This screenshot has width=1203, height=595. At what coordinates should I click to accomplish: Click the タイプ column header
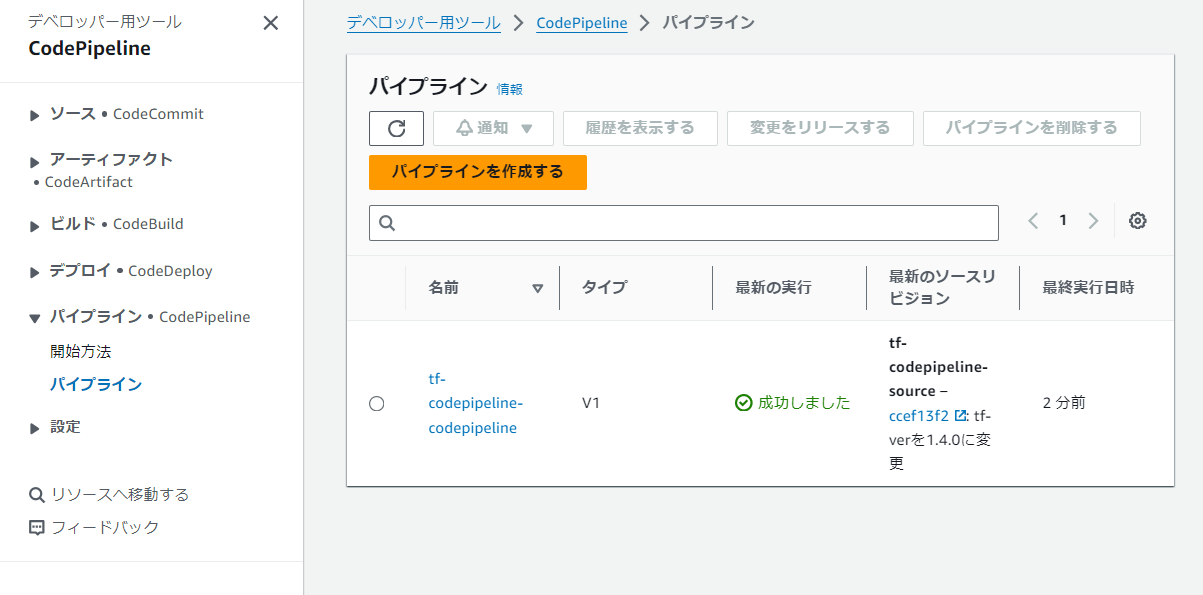pyautogui.click(x=605, y=288)
